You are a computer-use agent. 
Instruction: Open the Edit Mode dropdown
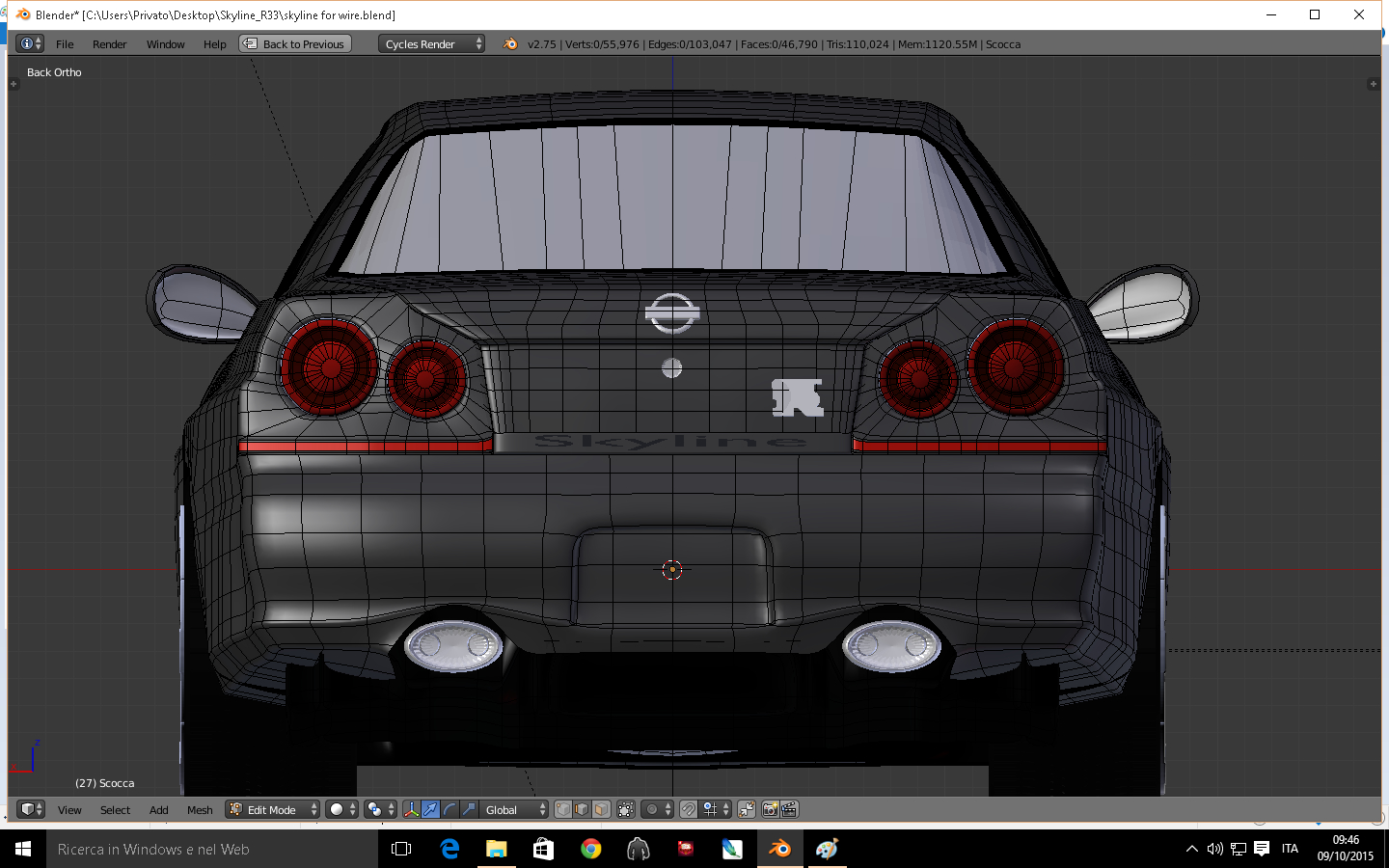click(x=273, y=809)
